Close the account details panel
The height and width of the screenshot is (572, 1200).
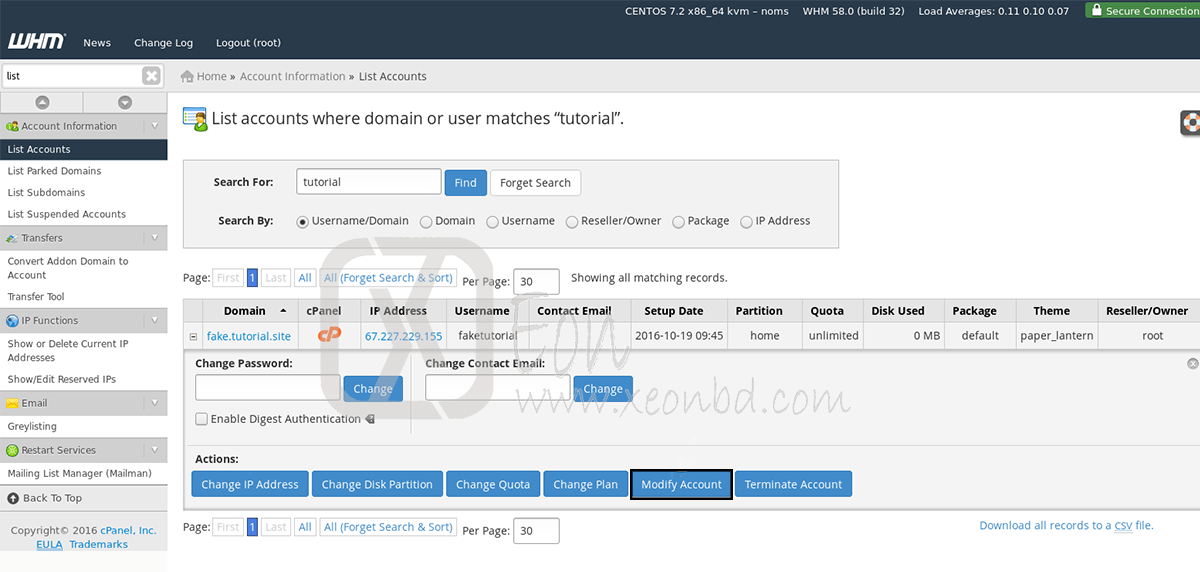pyautogui.click(x=1192, y=364)
